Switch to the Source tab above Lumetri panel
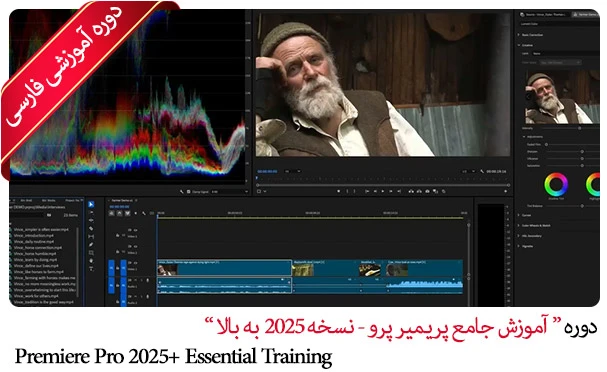The height and width of the screenshot is (372, 607). (545, 14)
